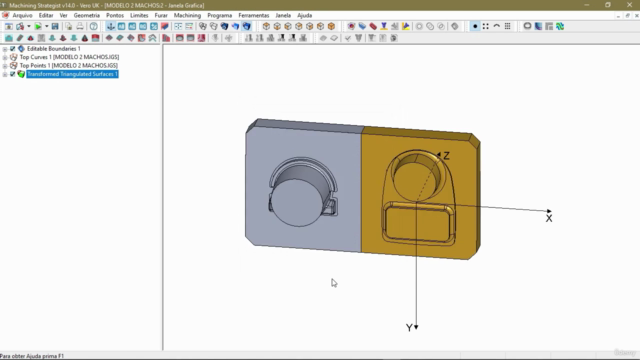Click the grey checkmark toolbar icon
640x360 pixels.
tap(347, 38)
